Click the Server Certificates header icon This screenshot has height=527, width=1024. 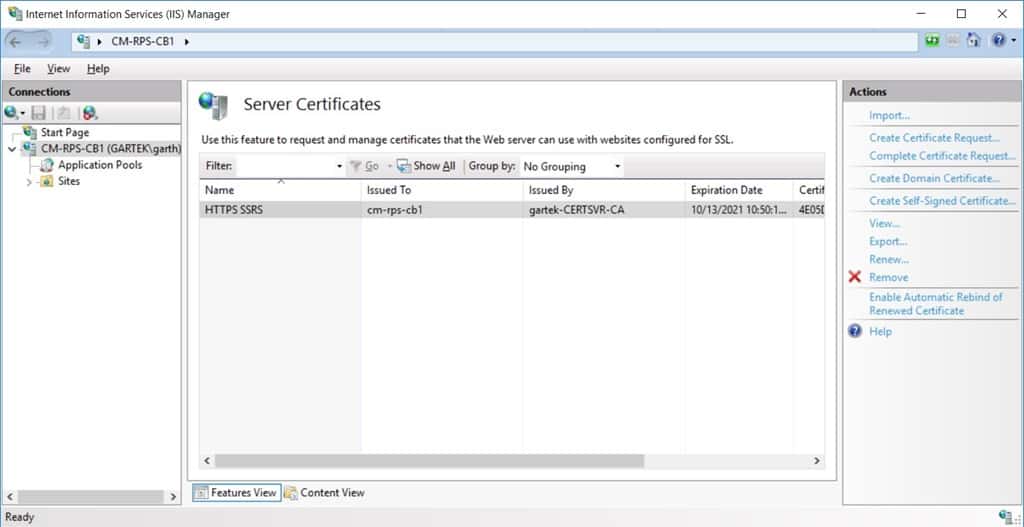point(214,105)
